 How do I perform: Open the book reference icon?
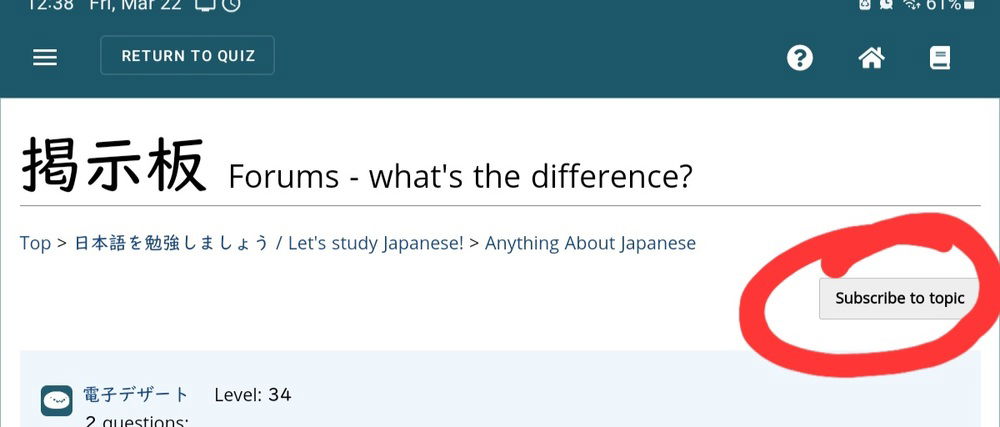tap(940, 58)
